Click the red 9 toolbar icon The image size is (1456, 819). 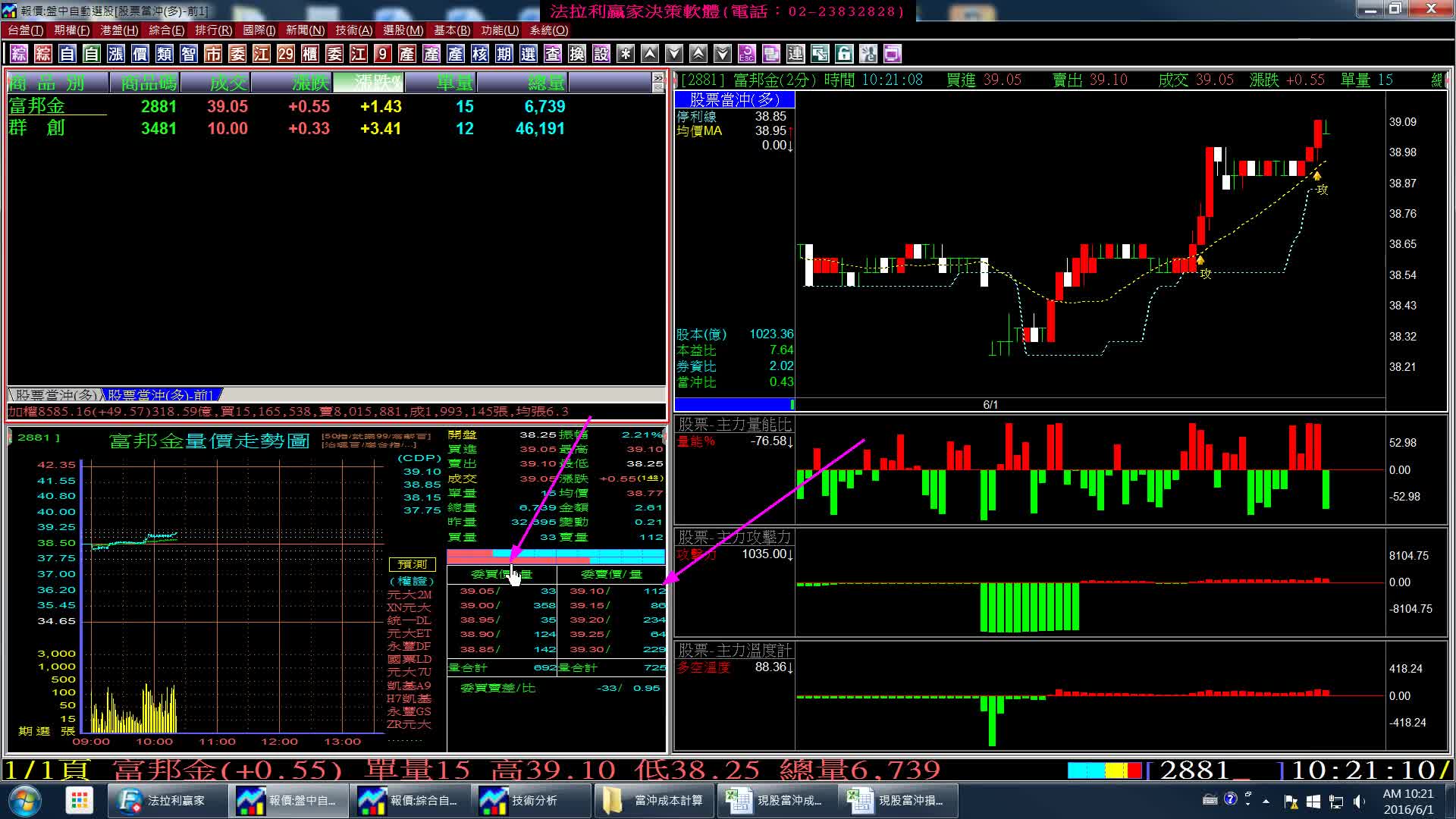[383, 54]
